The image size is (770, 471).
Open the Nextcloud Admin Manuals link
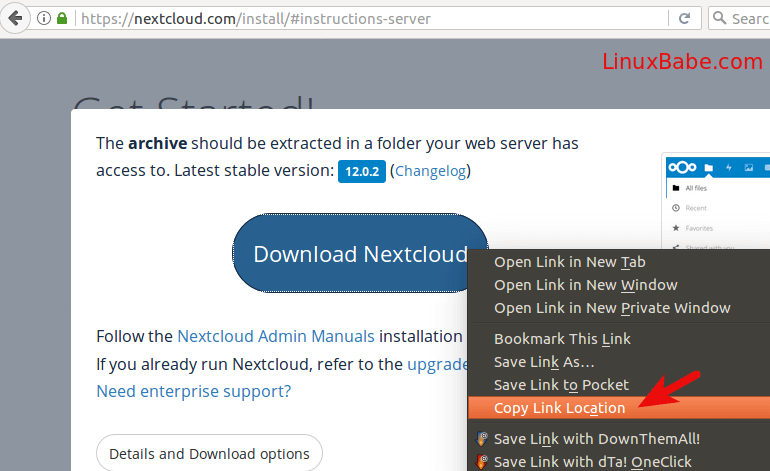tap(276, 336)
